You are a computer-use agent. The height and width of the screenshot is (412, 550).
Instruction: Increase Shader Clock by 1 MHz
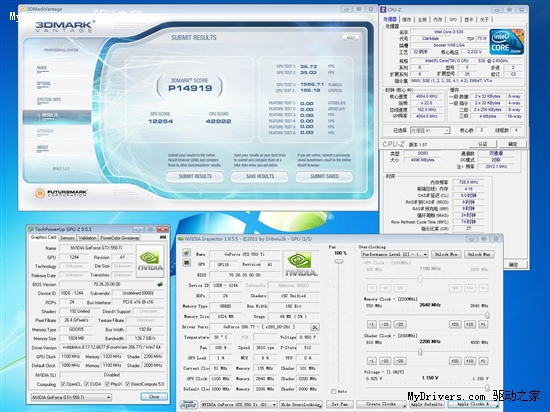(483, 361)
